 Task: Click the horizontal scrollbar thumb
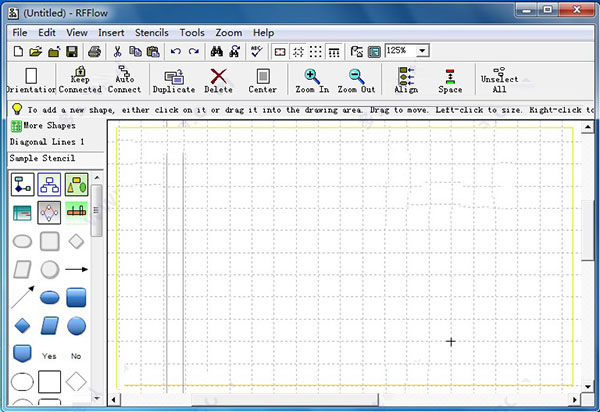tap(285, 400)
